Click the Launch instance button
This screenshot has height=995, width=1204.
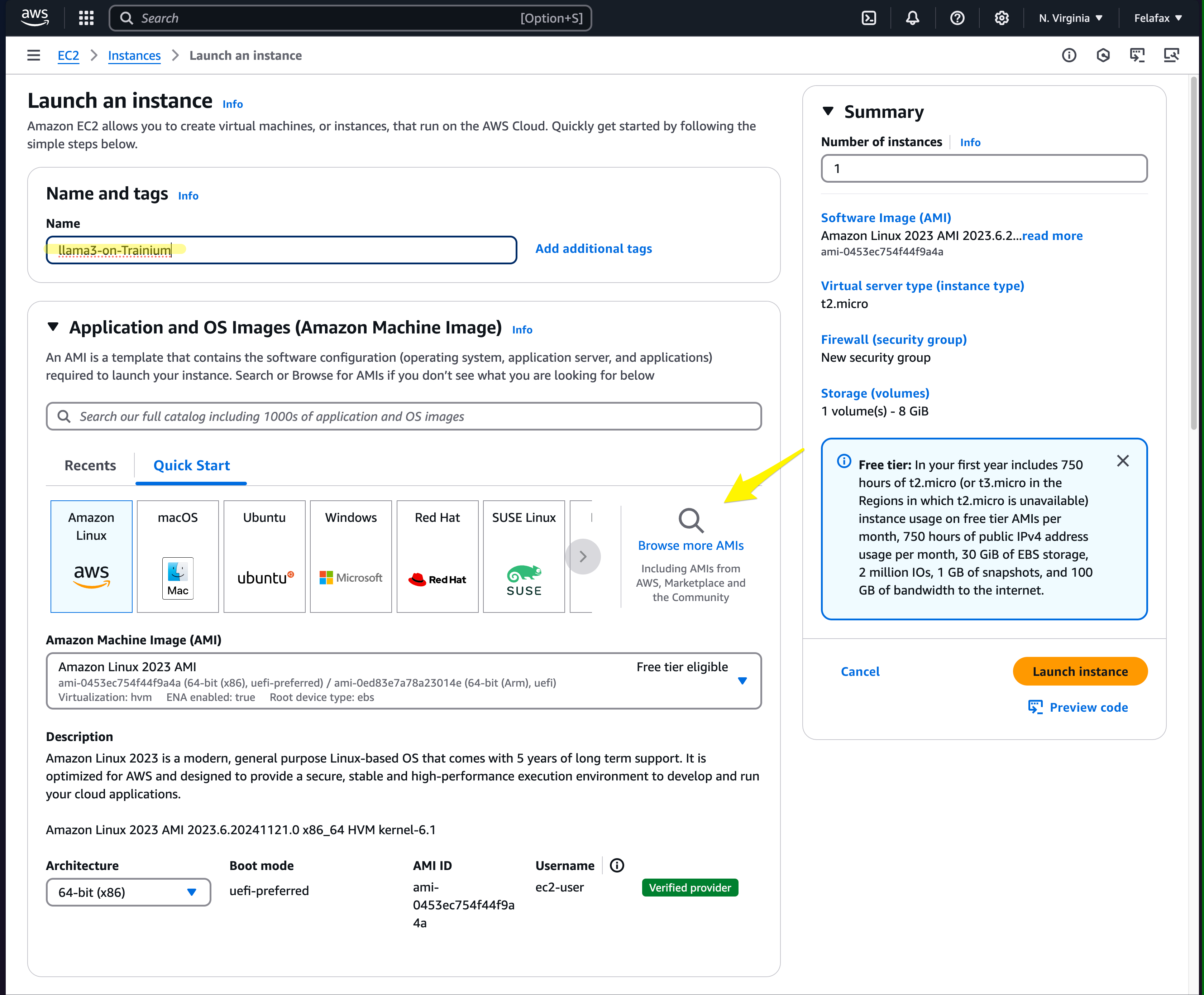1080,671
